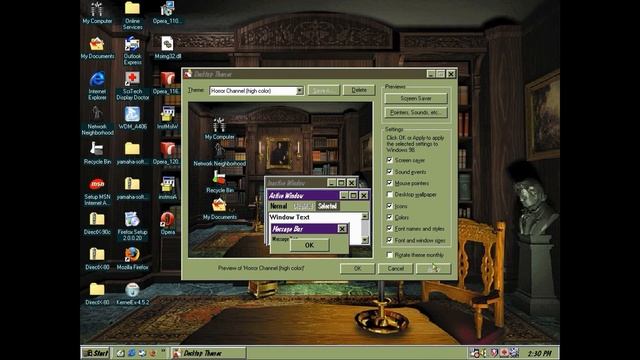Select the Opera_110 installer desktop icon
This screenshot has width=640, height=360.
(x=167, y=13)
